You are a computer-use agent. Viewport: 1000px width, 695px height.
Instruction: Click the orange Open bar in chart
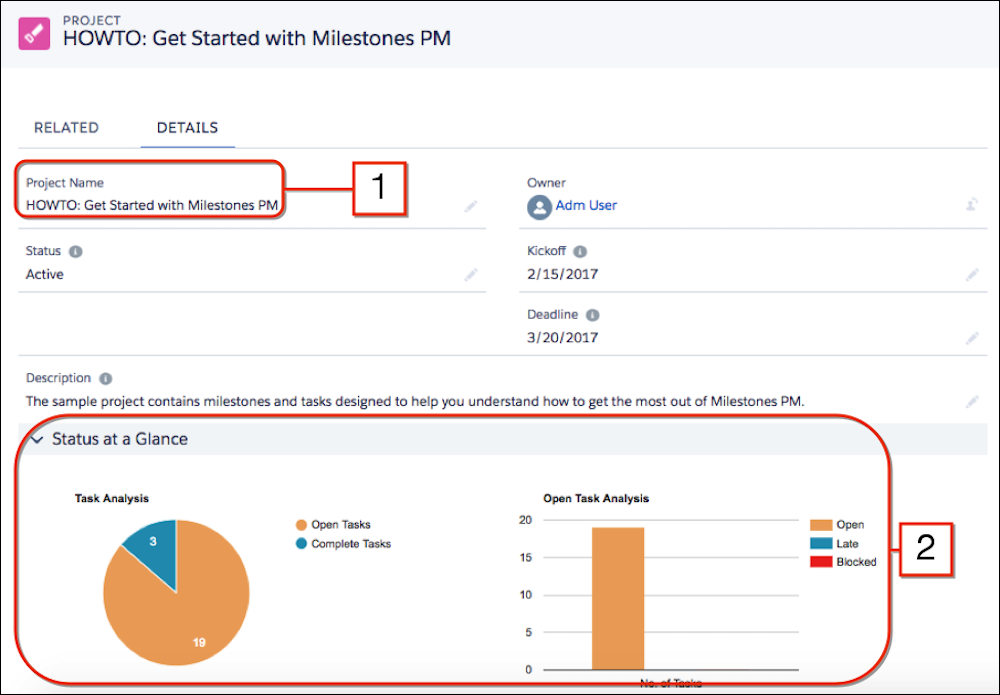tap(618, 599)
